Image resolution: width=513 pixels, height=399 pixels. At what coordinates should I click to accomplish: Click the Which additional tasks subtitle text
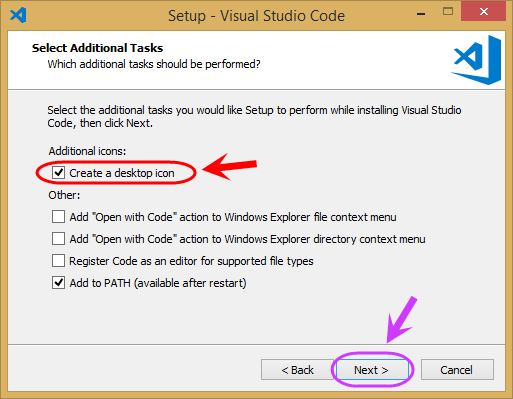(154, 64)
